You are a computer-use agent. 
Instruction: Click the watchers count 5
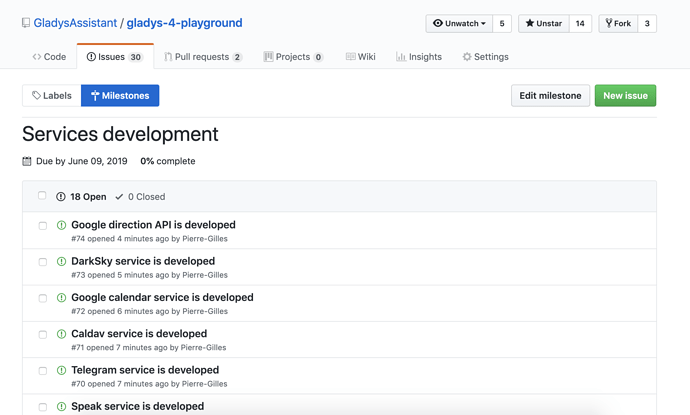point(502,23)
